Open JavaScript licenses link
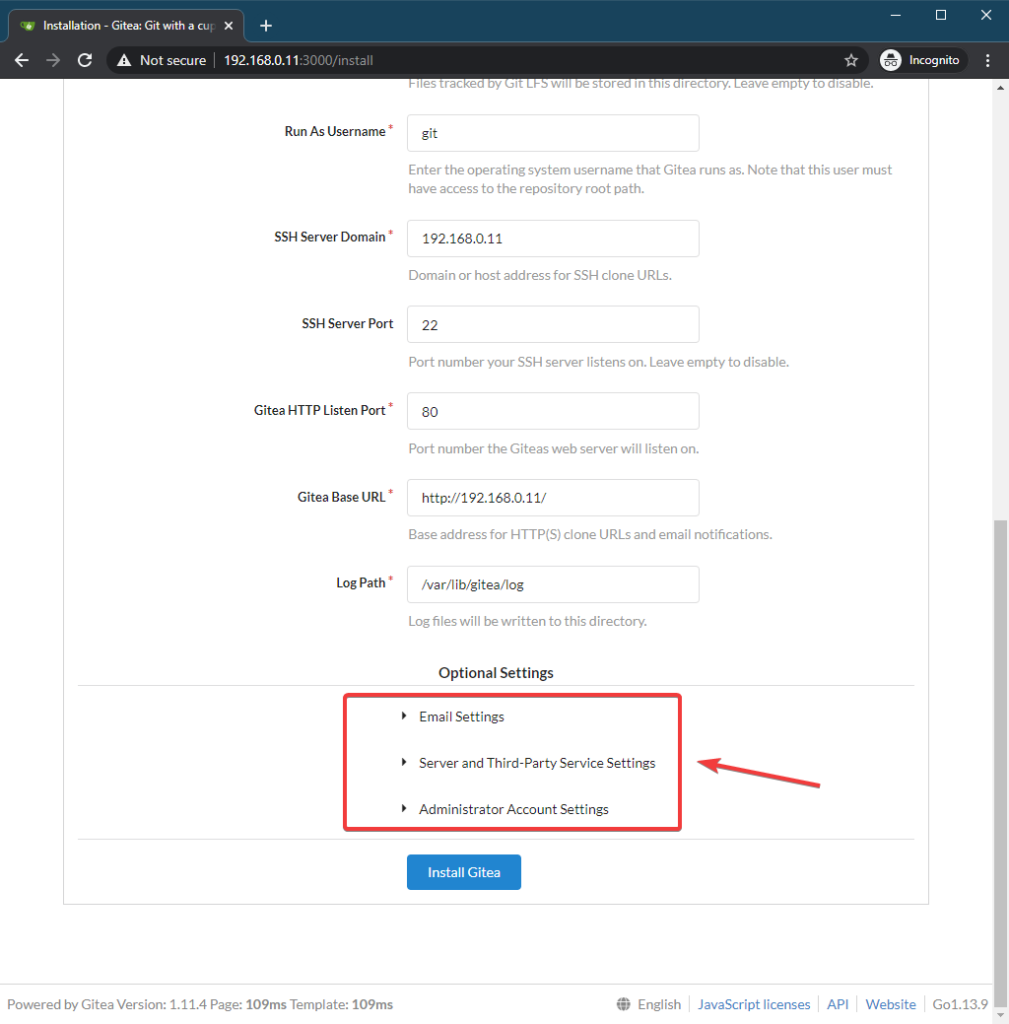The image size is (1009, 1024). (x=754, y=1004)
